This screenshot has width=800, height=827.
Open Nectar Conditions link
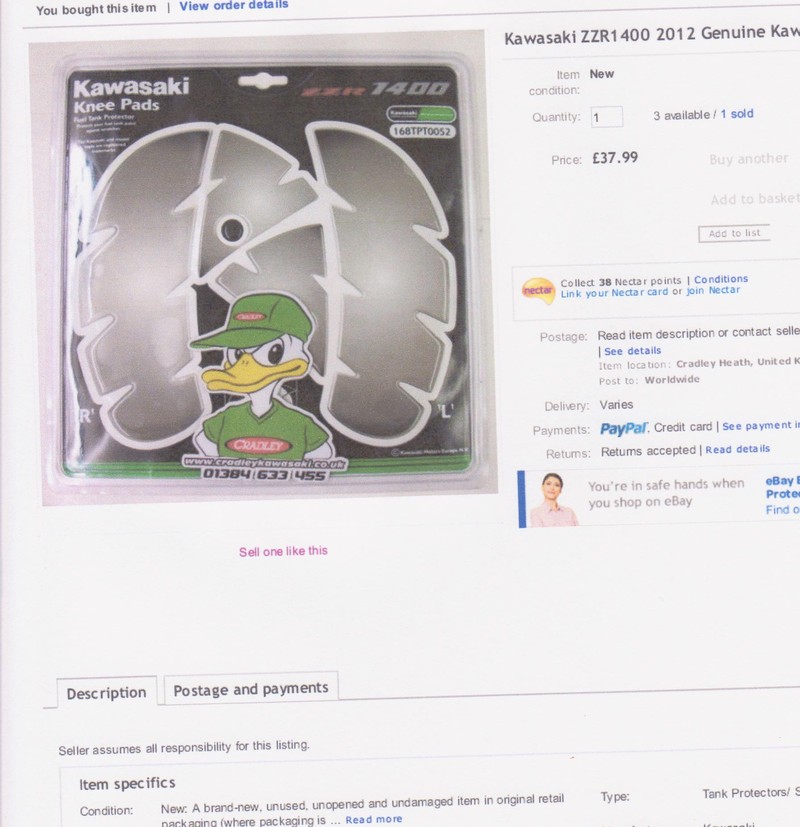[x=720, y=280]
